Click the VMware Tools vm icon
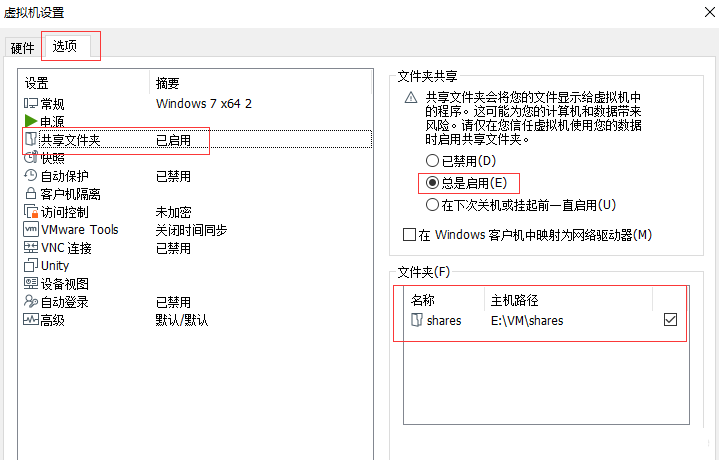Viewport: 719px width, 460px height. (x=31, y=229)
